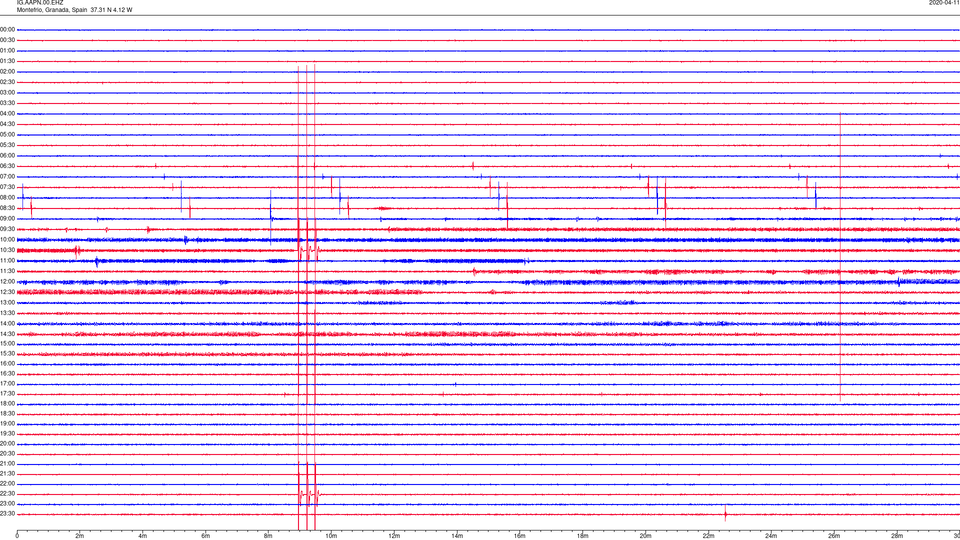This screenshot has height=540, width=960.
Task: Select the 11:00 trace time label
Action: (x=7, y=260)
